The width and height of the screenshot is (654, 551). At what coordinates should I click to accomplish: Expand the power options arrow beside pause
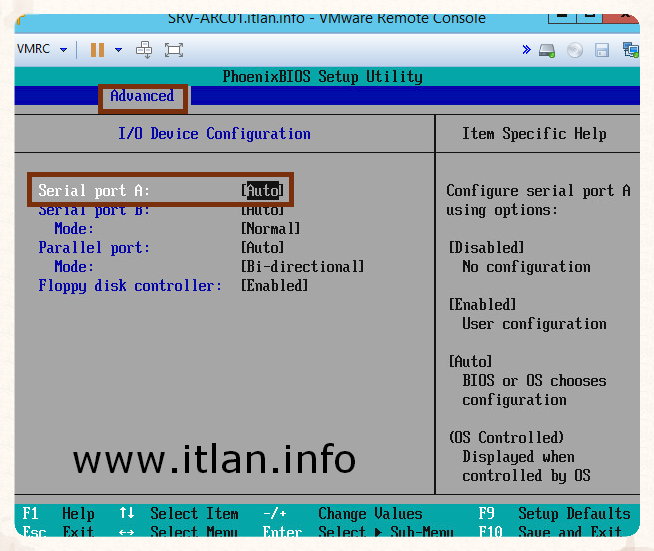[118, 49]
